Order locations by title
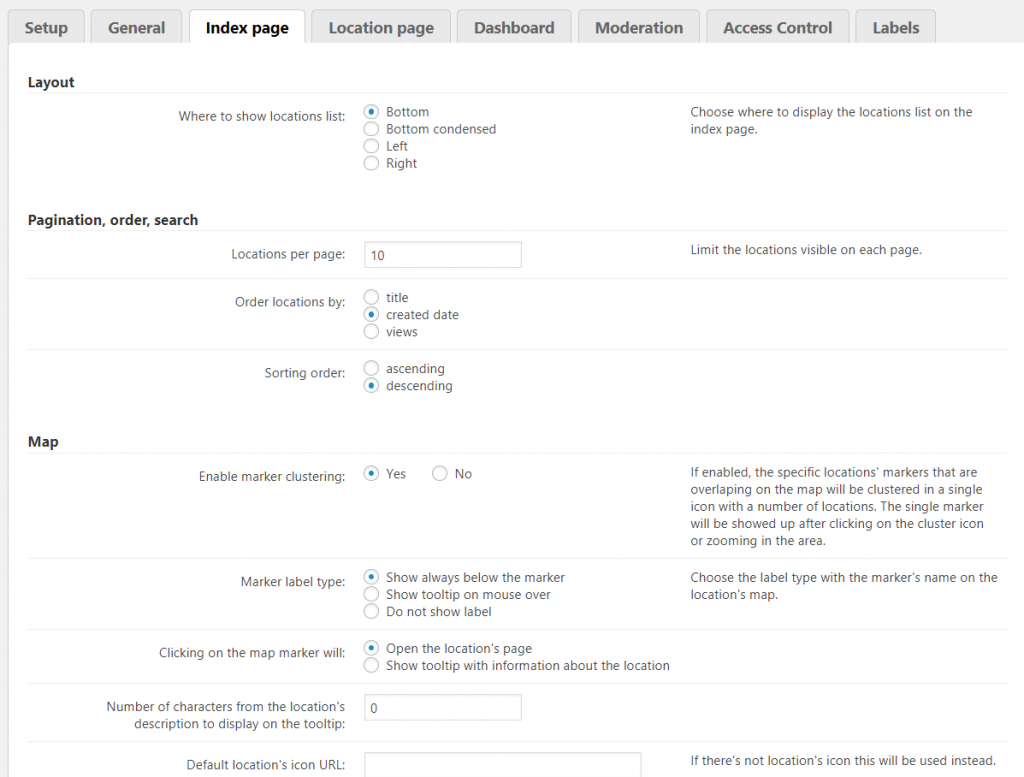Image resolution: width=1024 pixels, height=777 pixels. (371, 297)
